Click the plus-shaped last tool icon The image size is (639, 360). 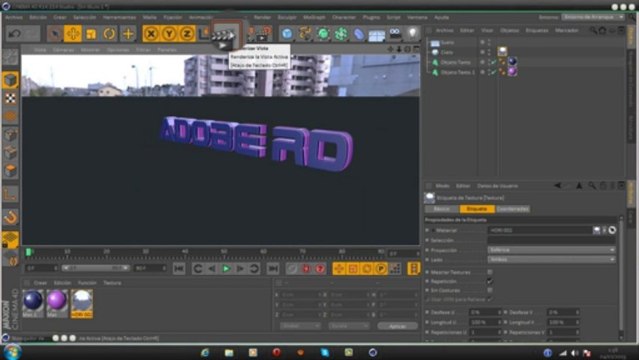(128, 33)
